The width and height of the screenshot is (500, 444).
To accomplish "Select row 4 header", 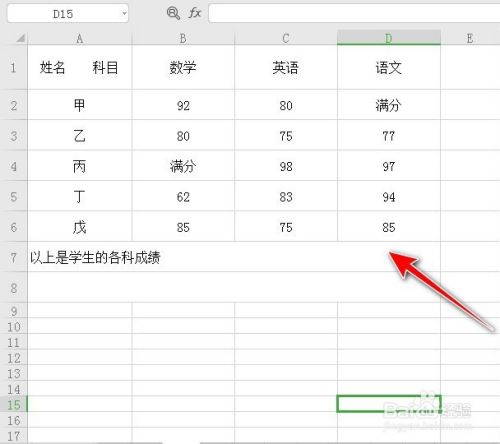I will [x=14, y=166].
